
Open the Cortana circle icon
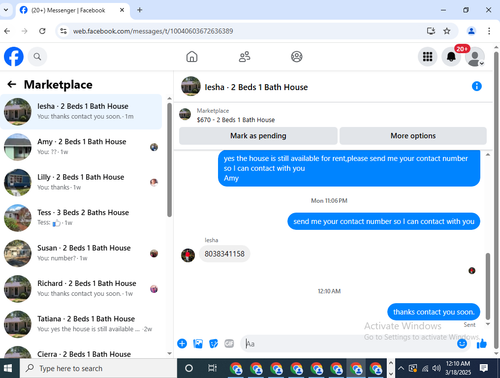[x=189, y=368]
